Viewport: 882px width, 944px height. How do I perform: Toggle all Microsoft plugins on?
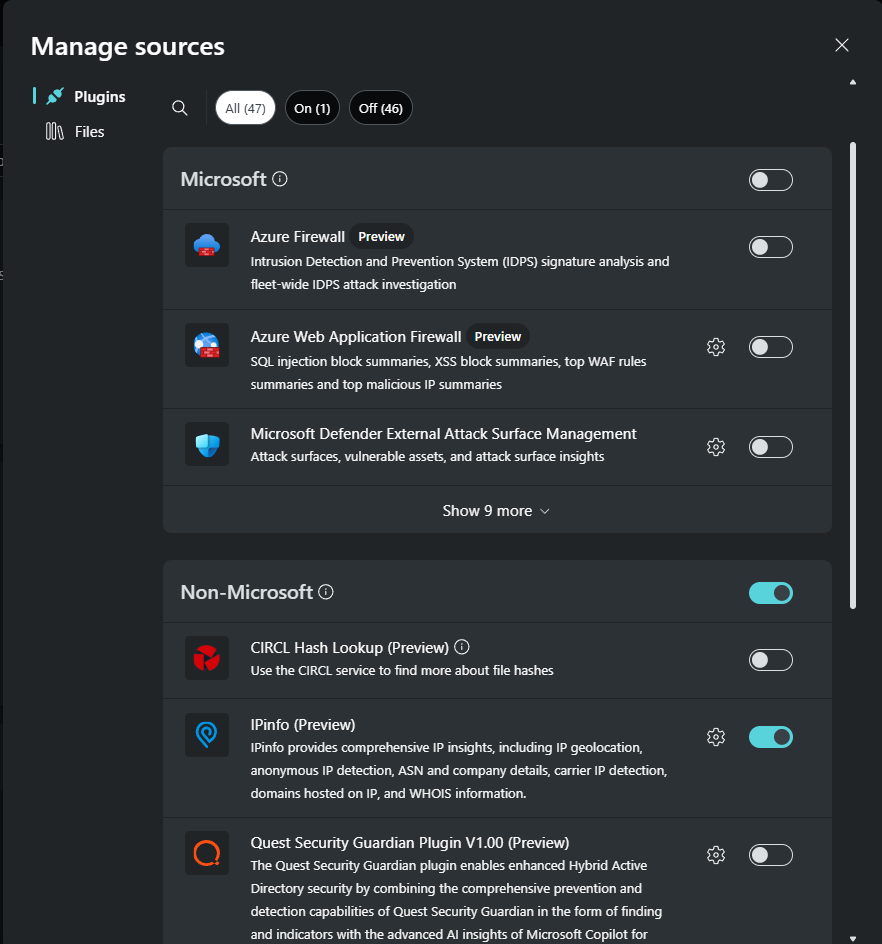click(x=771, y=180)
